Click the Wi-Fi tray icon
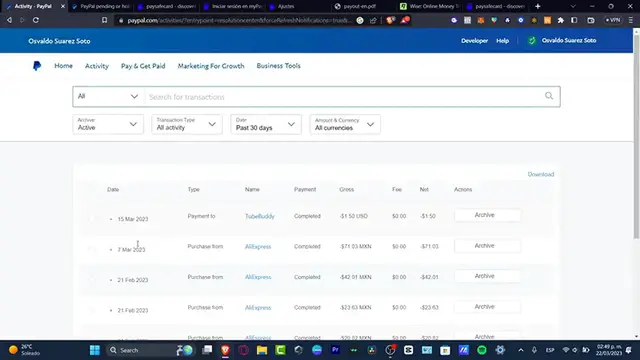 pos(566,350)
